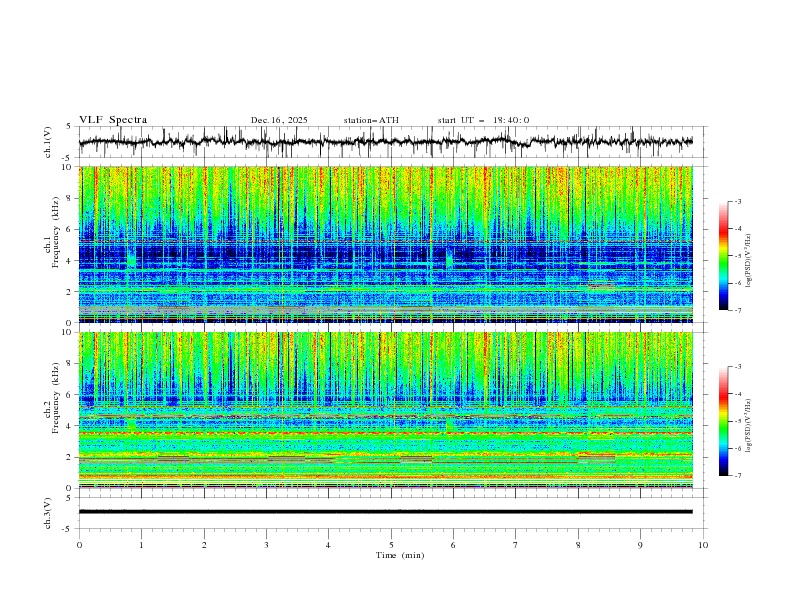Click the time axis tick label "1"

142,545
